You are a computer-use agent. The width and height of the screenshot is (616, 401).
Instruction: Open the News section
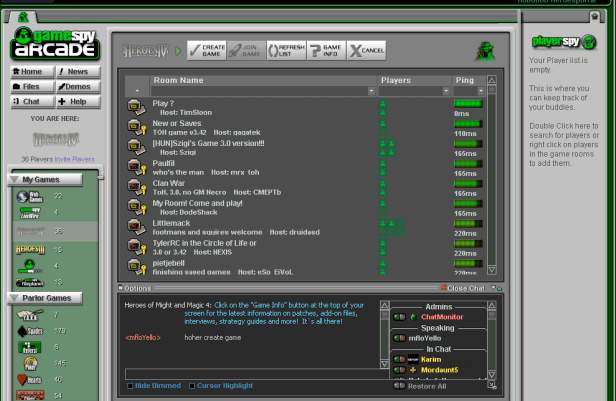click(x=78, y=71)
